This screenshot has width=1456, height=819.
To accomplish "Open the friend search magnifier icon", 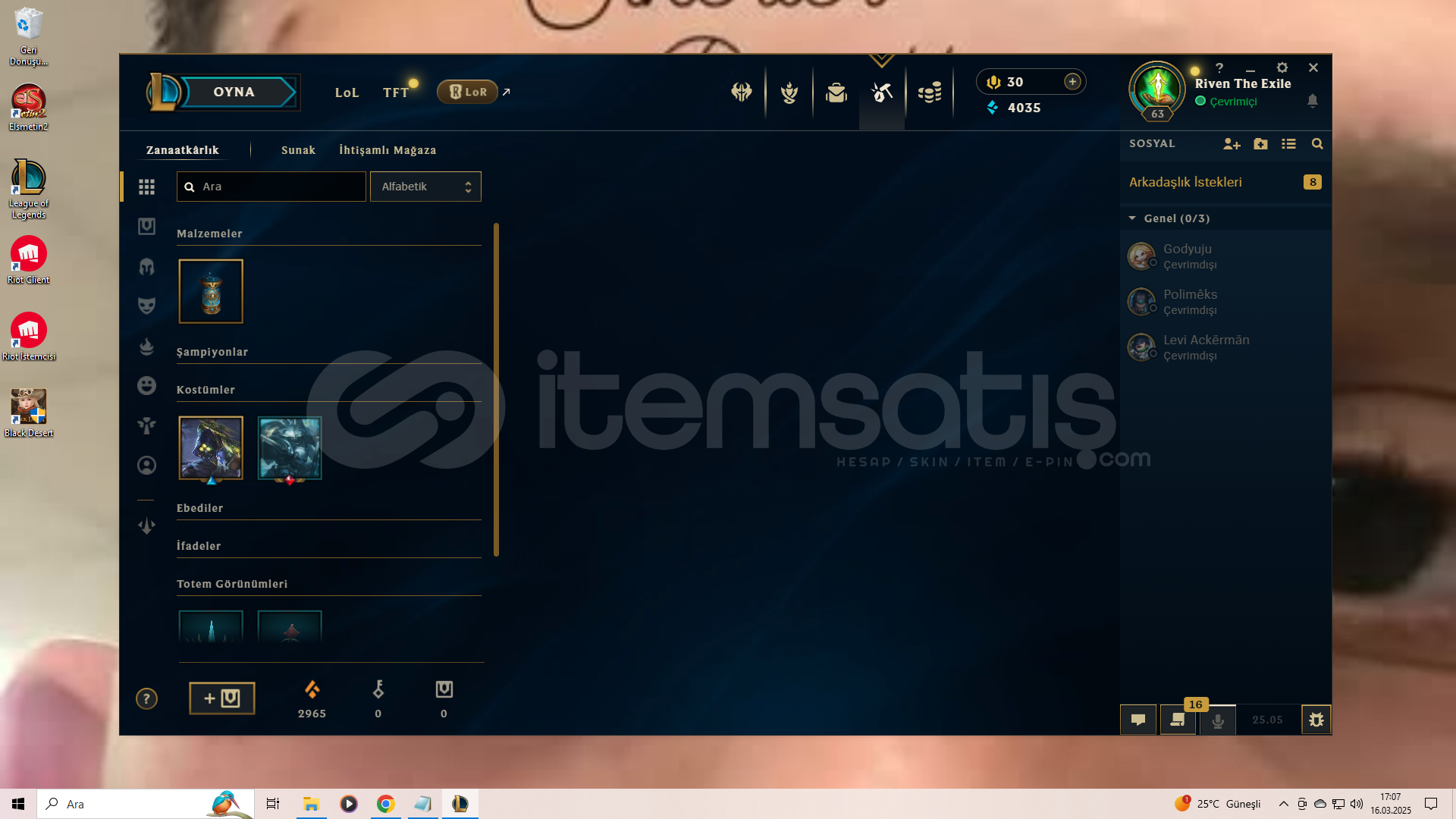I will pyautogui.click(x=1317, y=144).
